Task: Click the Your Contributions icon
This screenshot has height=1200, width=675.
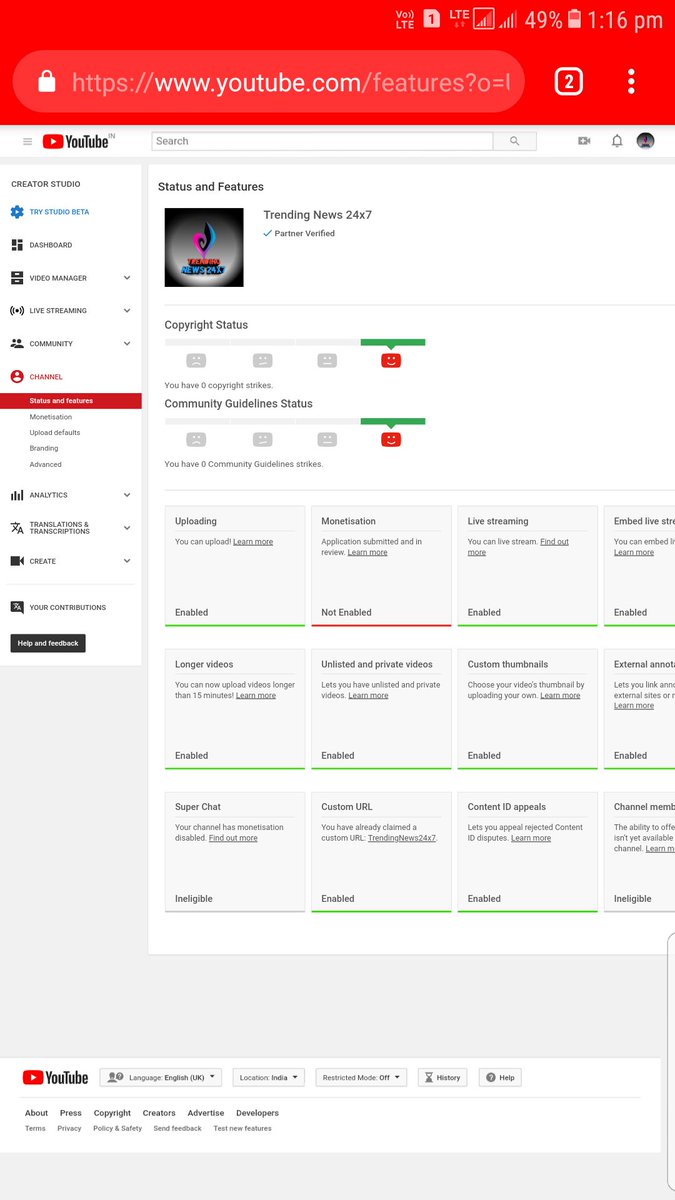Action: pyautogui.click(x=17, y=607)
